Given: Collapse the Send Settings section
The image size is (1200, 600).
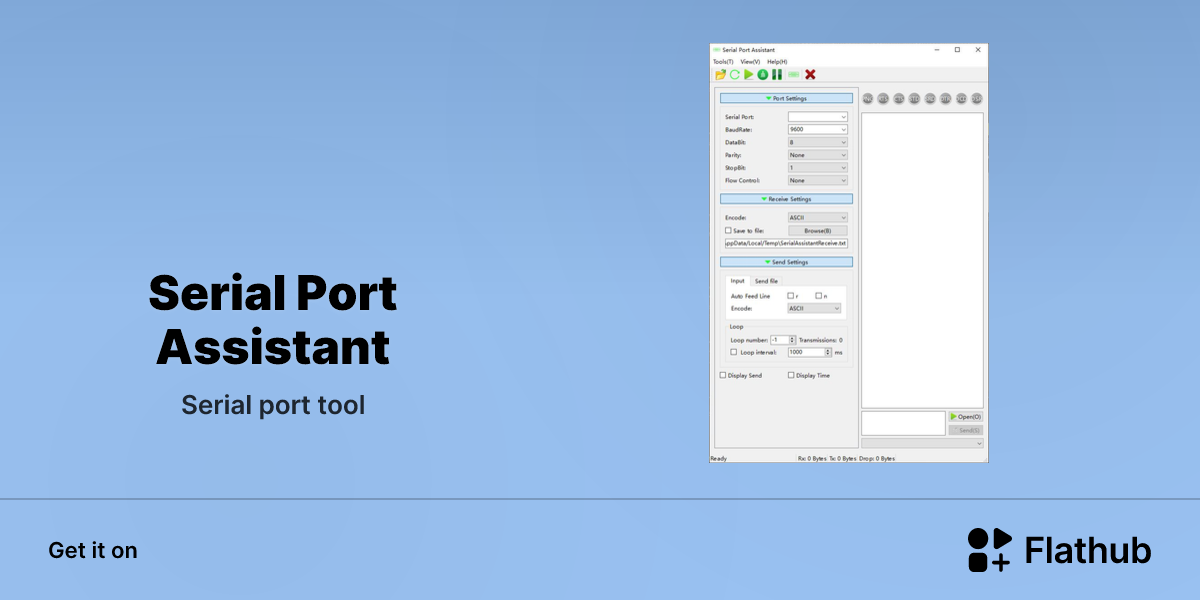Looking at the screenshot, I should pyautogui.click(x=787, y=262).
